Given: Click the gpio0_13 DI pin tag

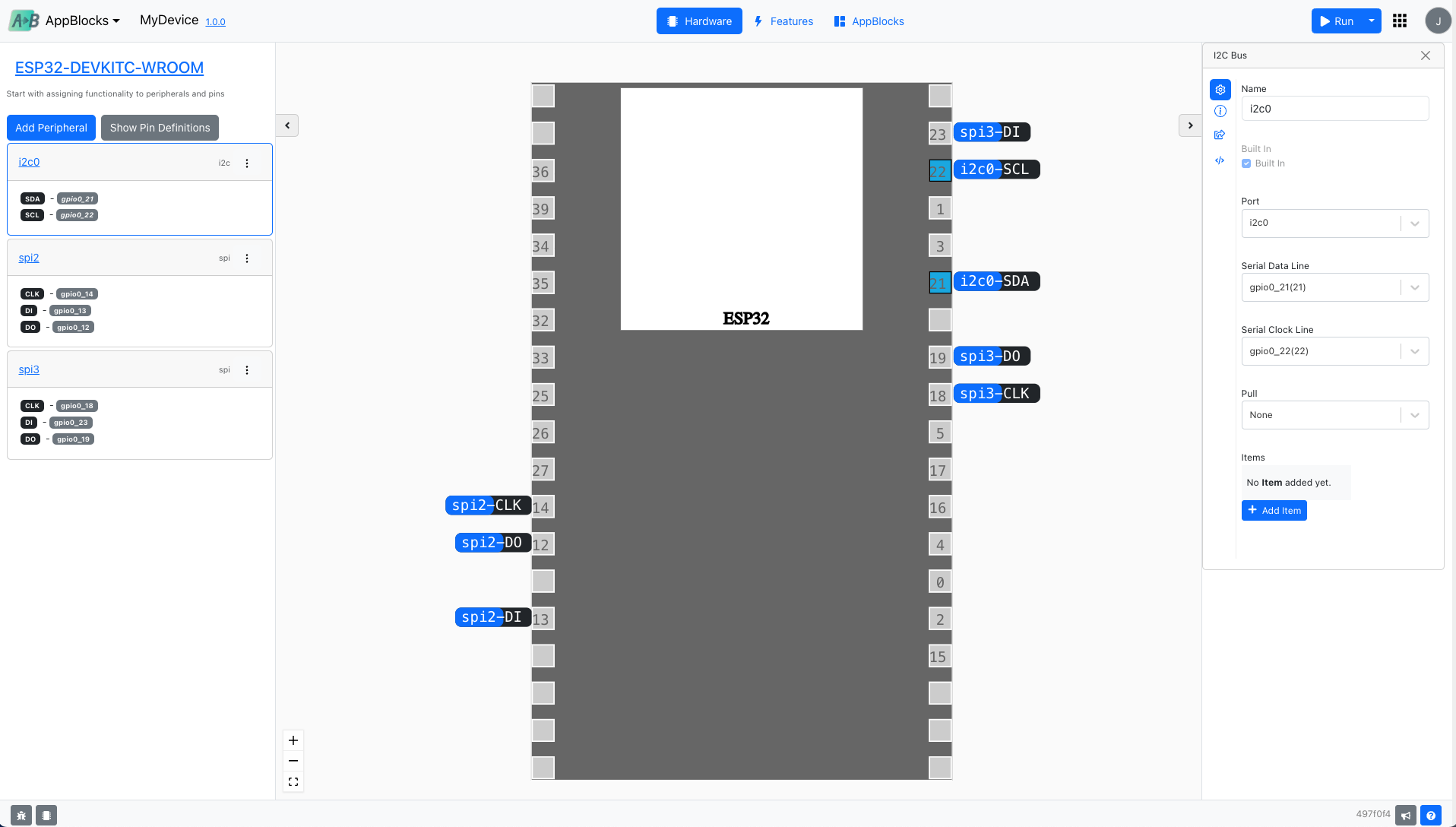Looking at the screenshot, I should coord(70,311).
